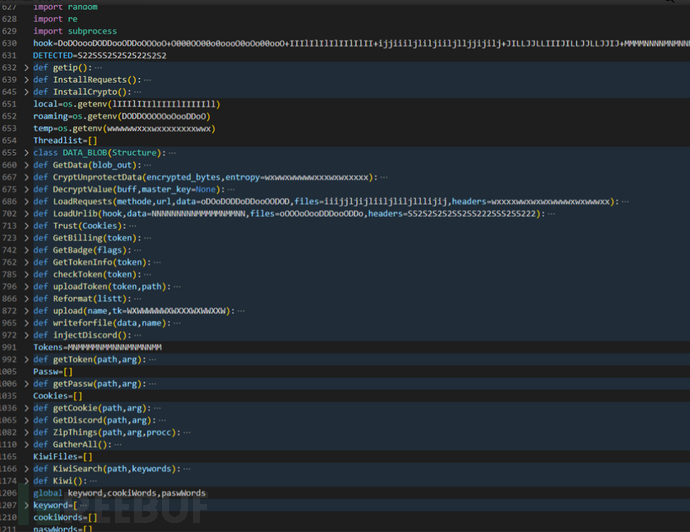Image resolution: width=690 pixels, height=532 pixels.
Task: Unfold the injectDiscord function chevron
Action: 26,335
